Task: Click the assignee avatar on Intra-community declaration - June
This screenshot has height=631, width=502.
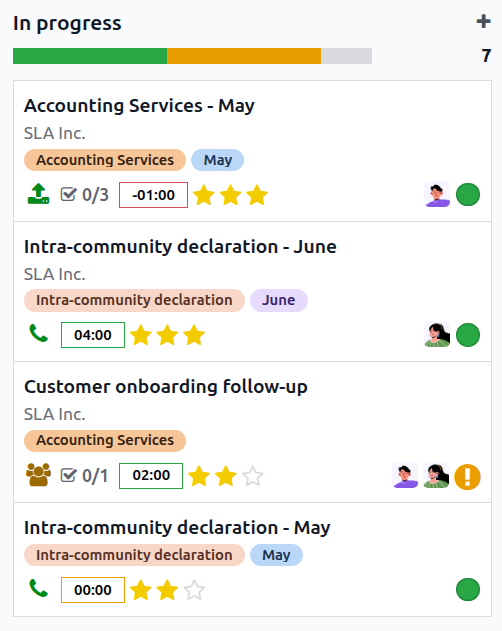Action: [437, 334]
